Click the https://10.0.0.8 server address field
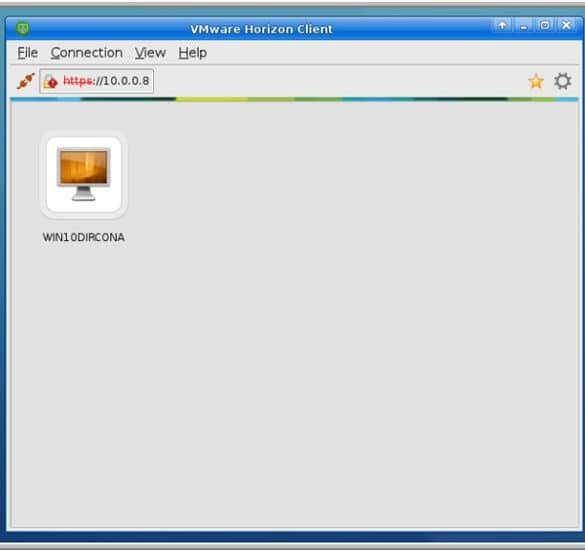The width and height of the screenshot is (585, 550). (x=97, y=81)
